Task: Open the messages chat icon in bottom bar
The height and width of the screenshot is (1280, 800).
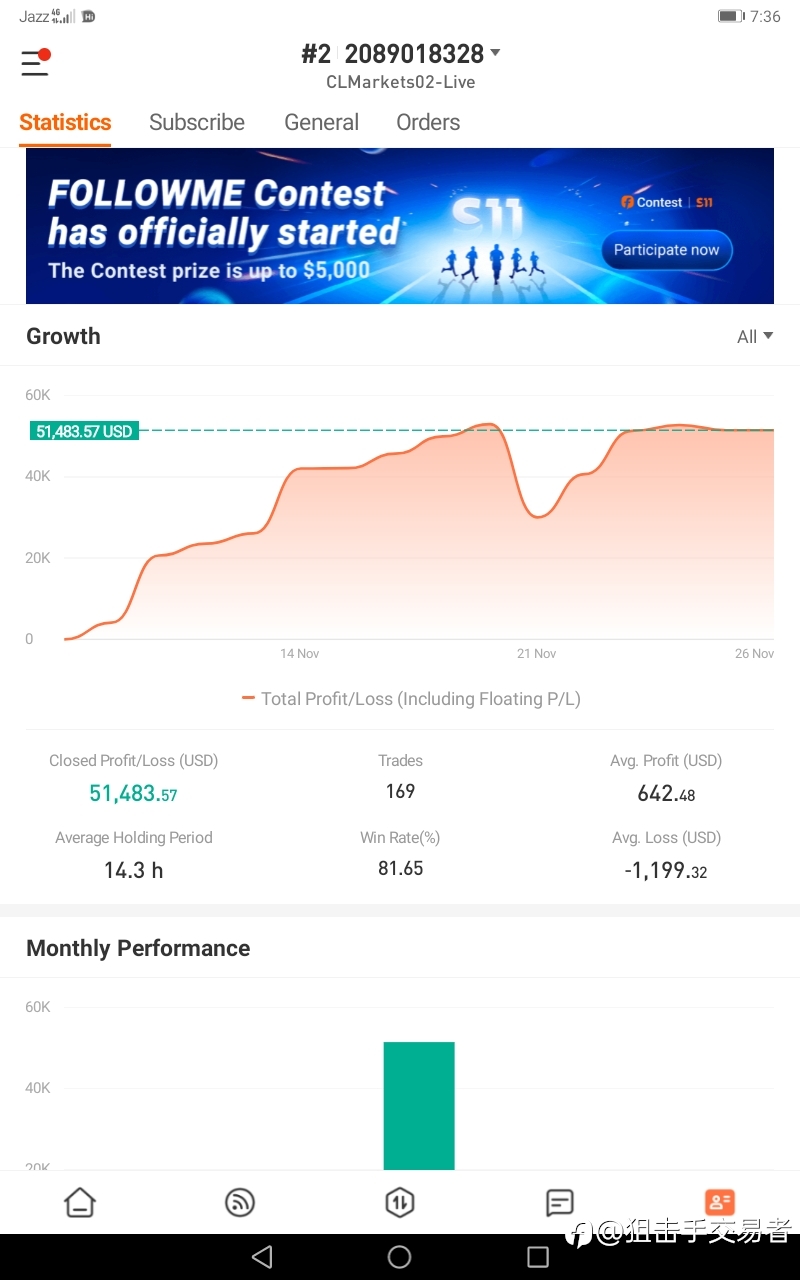Action: [x=560, y=1202]
